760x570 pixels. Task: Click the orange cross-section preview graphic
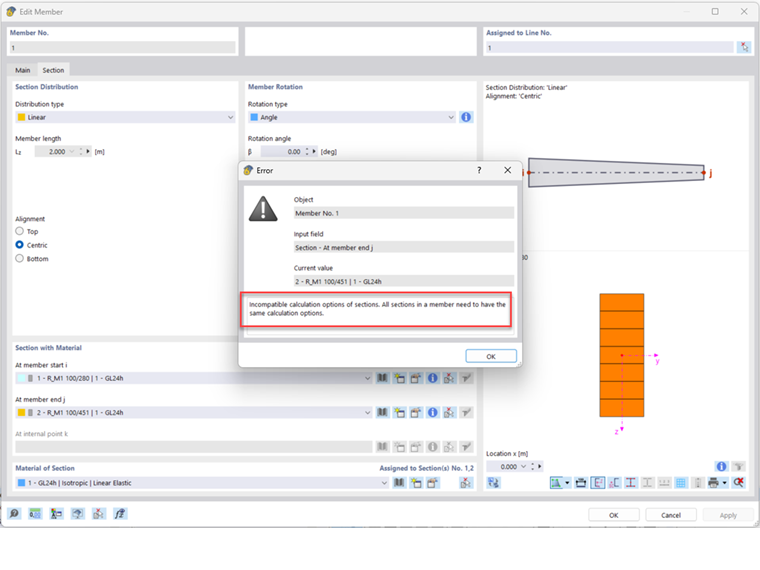tap(621, 355)
